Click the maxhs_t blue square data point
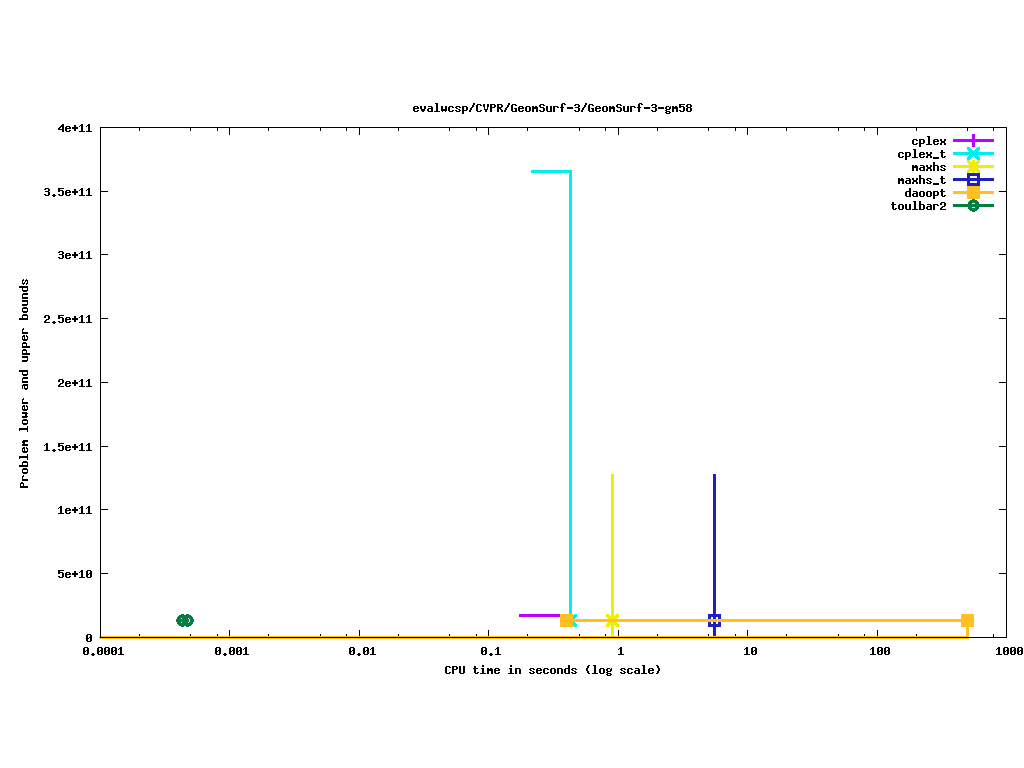 click(714, 620)
